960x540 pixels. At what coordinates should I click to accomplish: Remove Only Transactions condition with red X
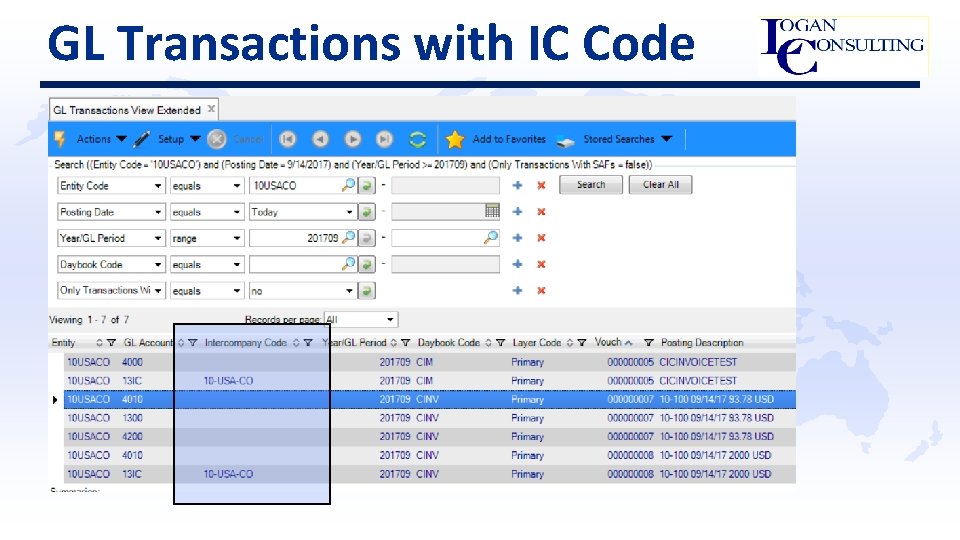click(541, 290)
